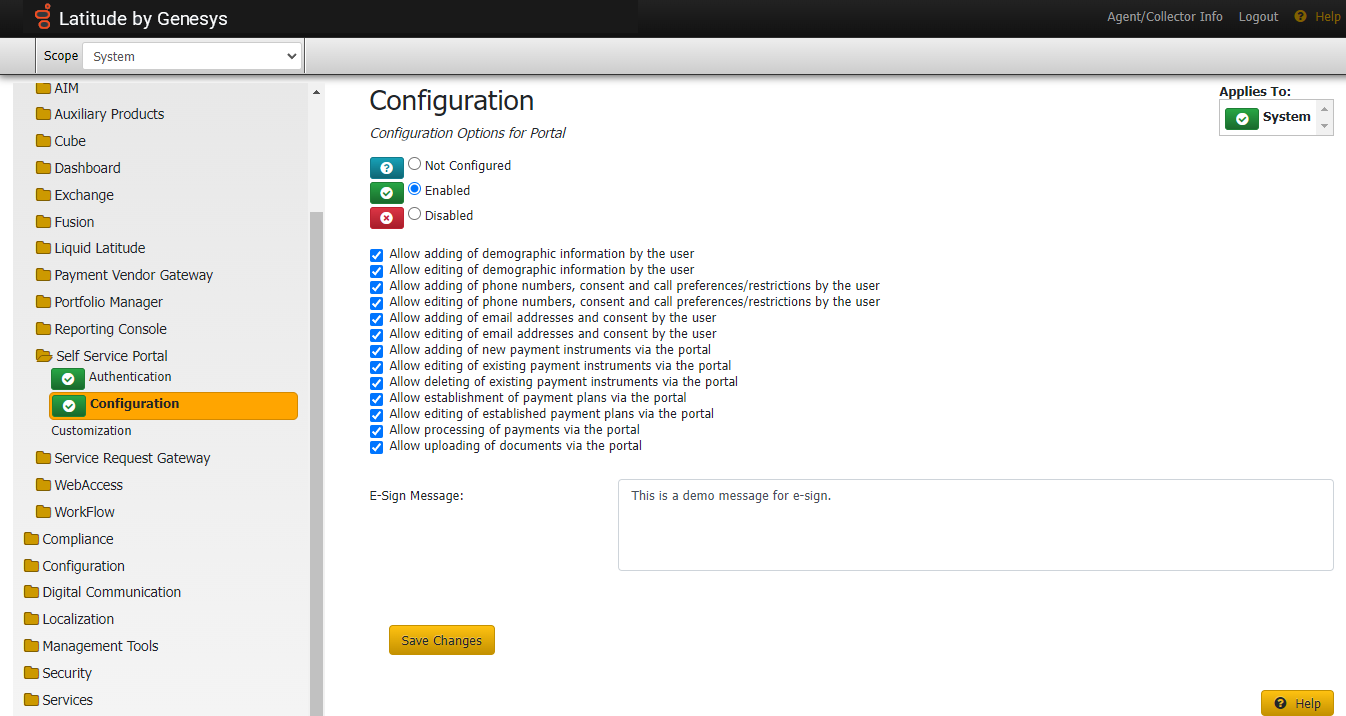The image size is (1346, 716).
Task: Click the blue question mark Not Configured icon
Action: point(386,168)
